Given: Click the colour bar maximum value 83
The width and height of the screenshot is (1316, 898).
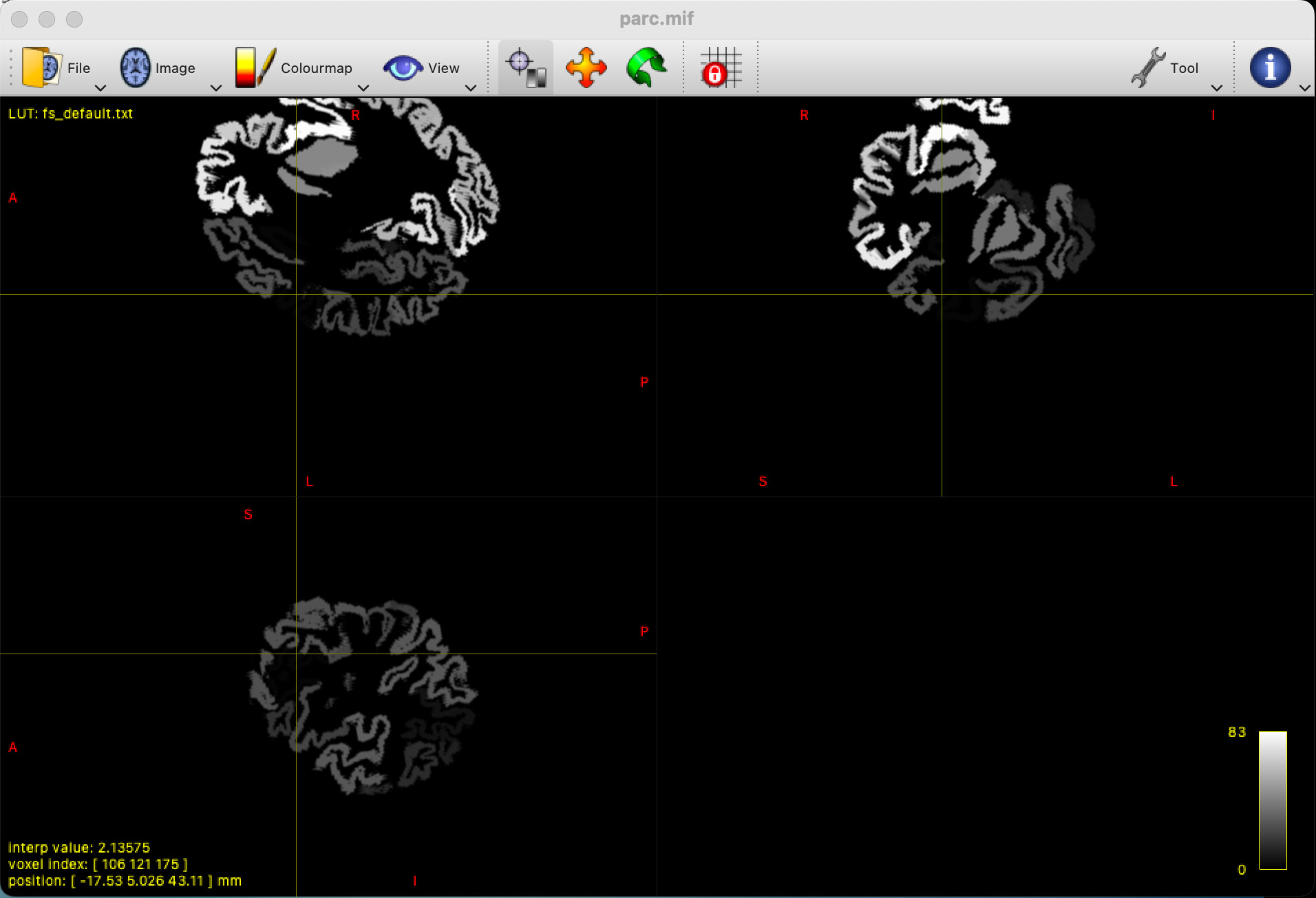Looking at the screenshot, I should click(1236, 732).
